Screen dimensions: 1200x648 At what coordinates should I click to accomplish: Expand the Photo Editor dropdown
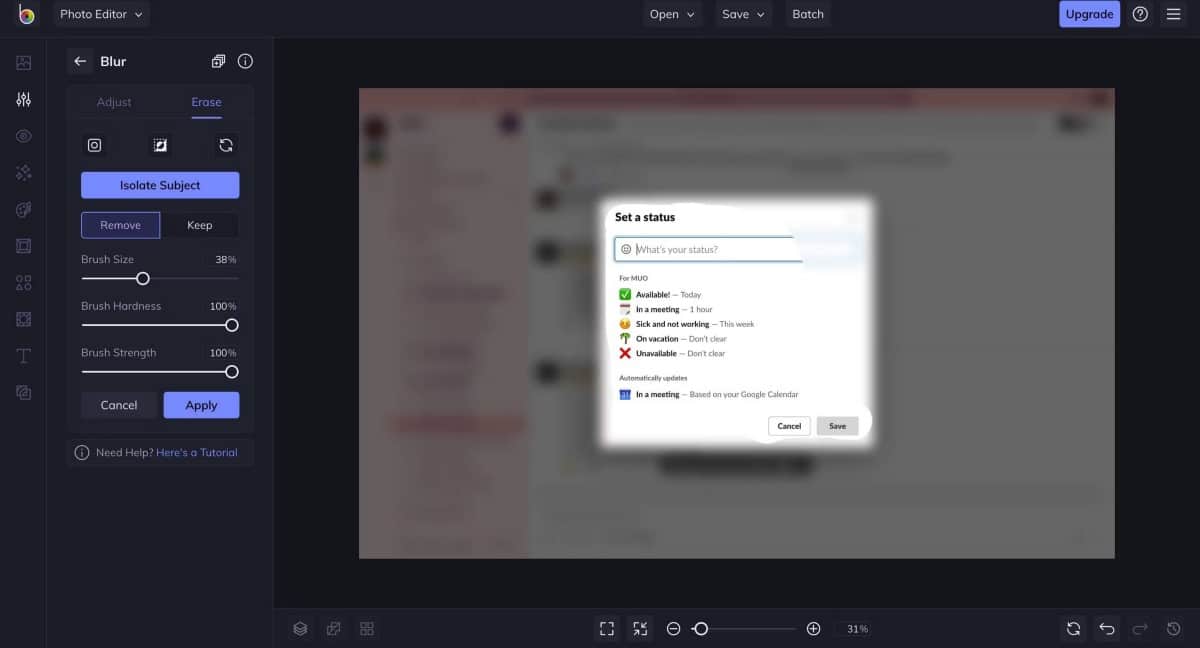(101, 15)
